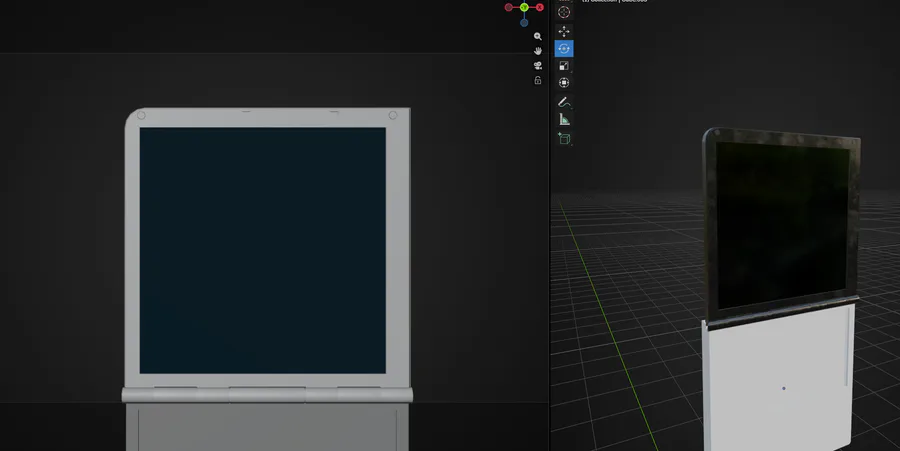Click the red X axis on gizmo
Screen dimensions: 900x451
540,7
